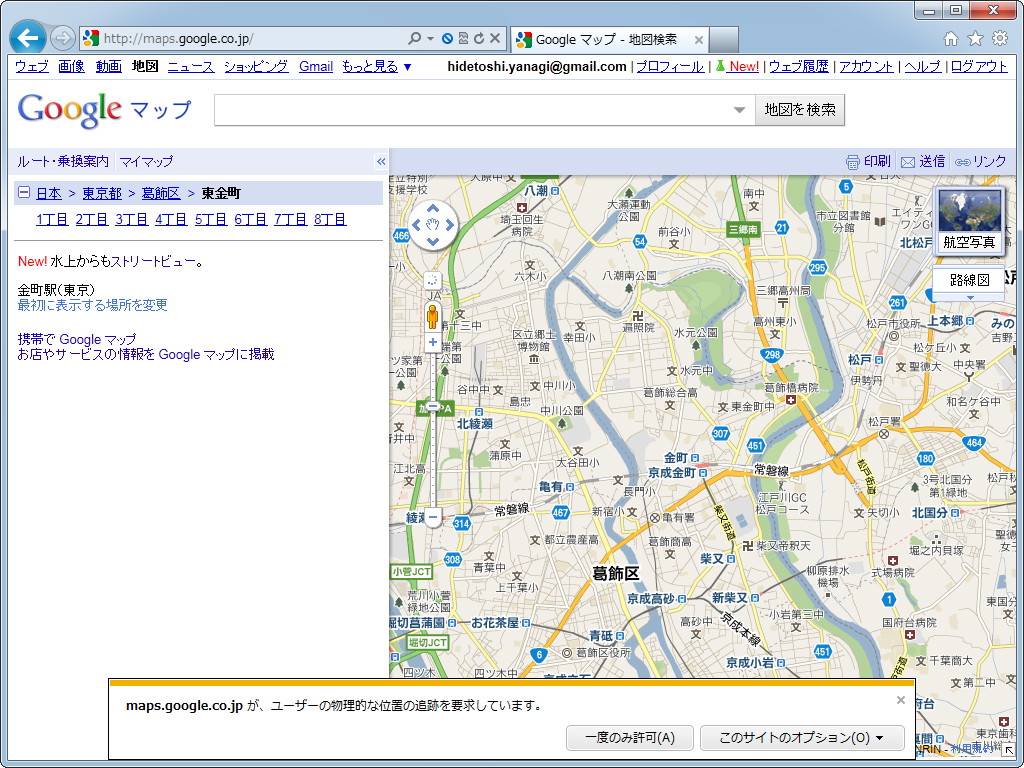Click the print 印刷 link
1024x768 pixels.
tap(868, 161)
